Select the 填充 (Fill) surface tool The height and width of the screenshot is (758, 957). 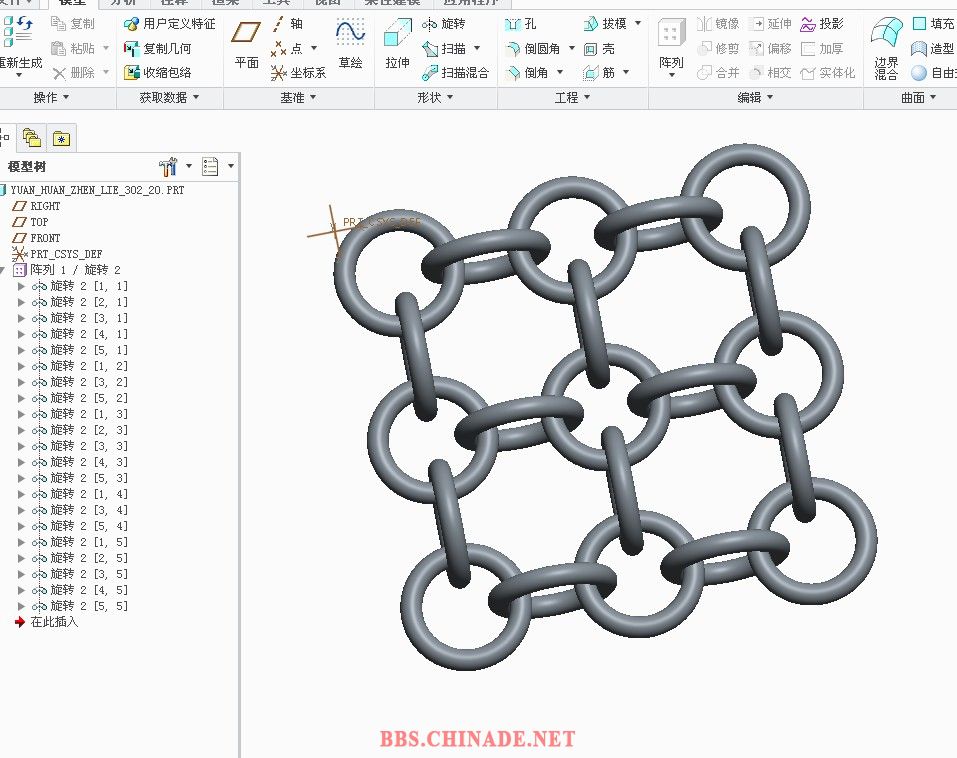tap(933, 24)
